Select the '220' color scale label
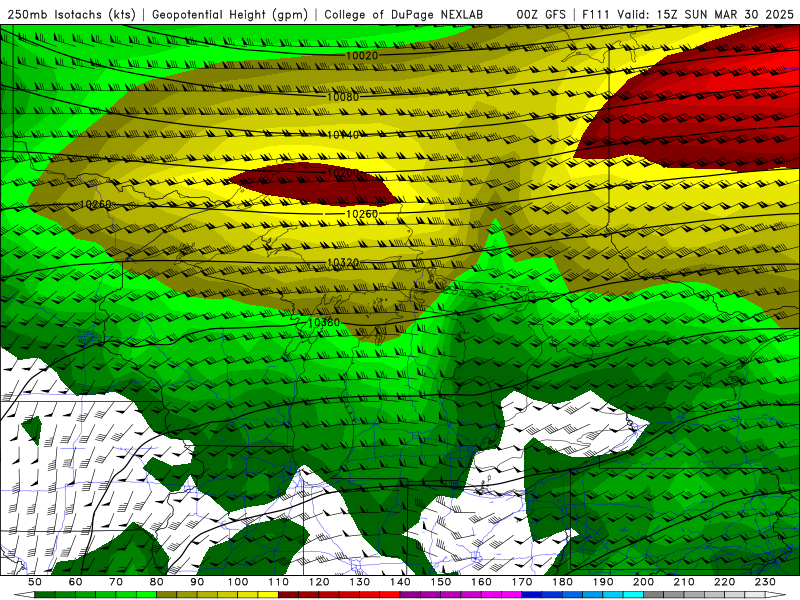 pyautogui.click(x=724, y=582)
